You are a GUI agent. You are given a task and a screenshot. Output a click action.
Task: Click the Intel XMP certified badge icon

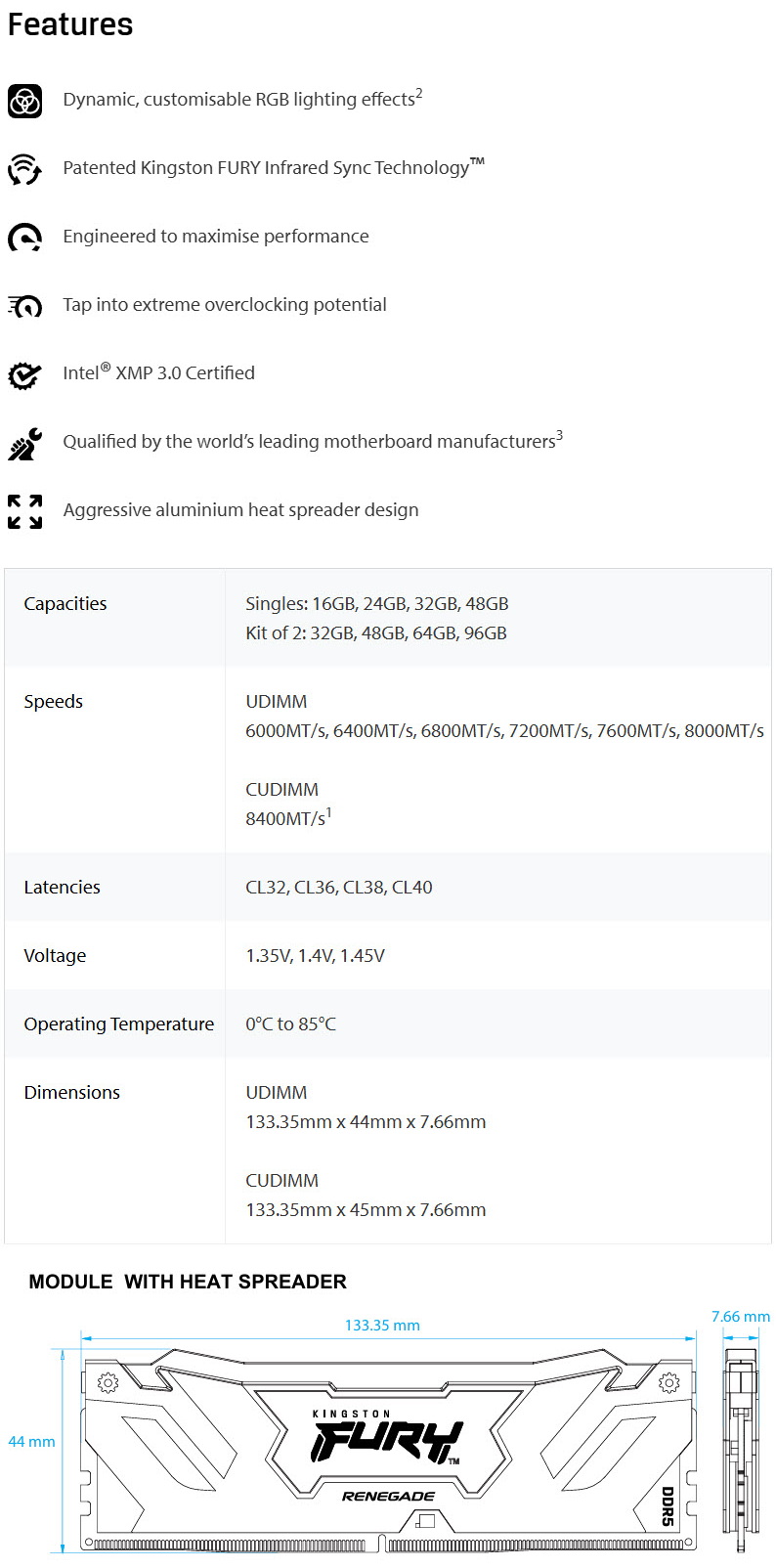(24, 374)
